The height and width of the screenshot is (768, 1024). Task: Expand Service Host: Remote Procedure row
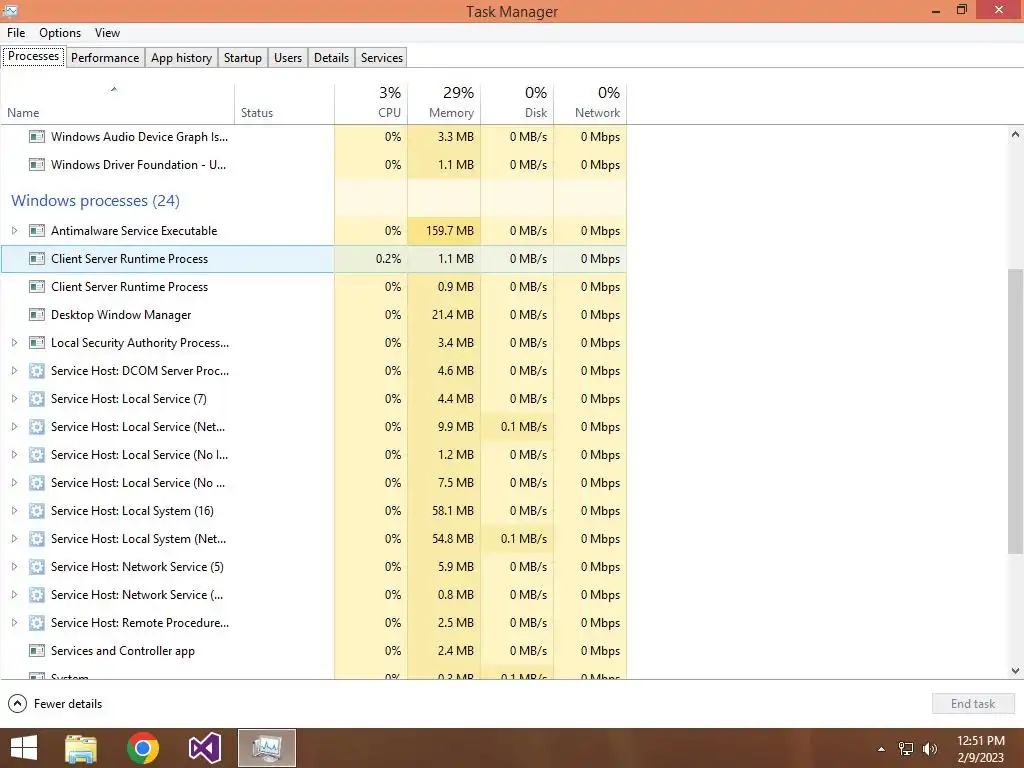point(14,623)
